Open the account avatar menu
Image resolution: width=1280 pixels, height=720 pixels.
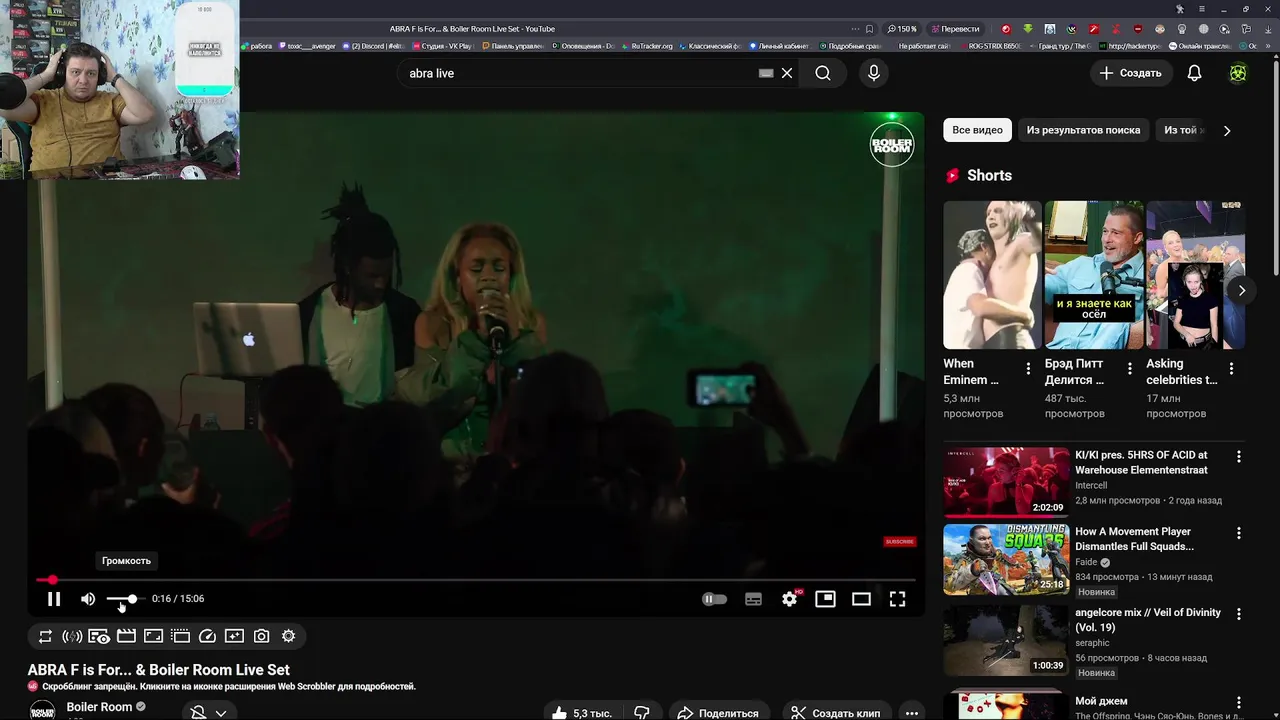pos(1238,73)
